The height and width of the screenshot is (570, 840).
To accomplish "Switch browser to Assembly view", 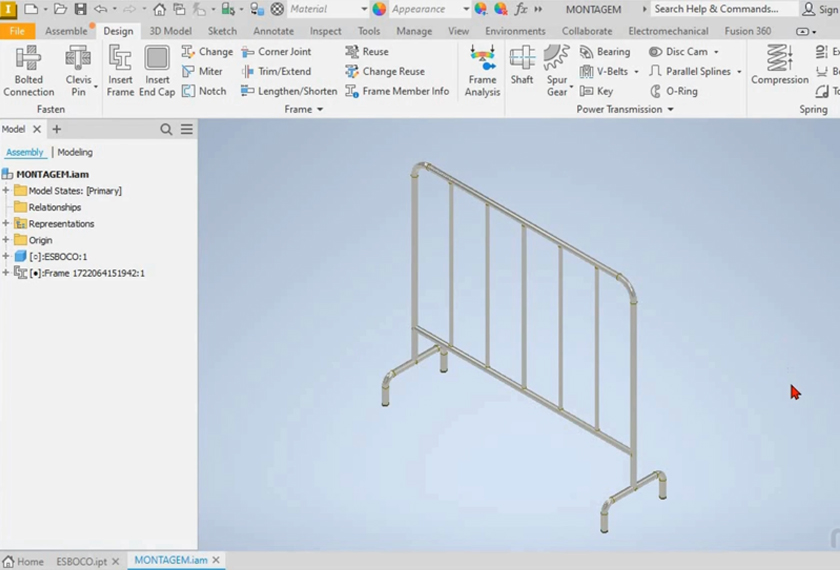I will [25, 152].
